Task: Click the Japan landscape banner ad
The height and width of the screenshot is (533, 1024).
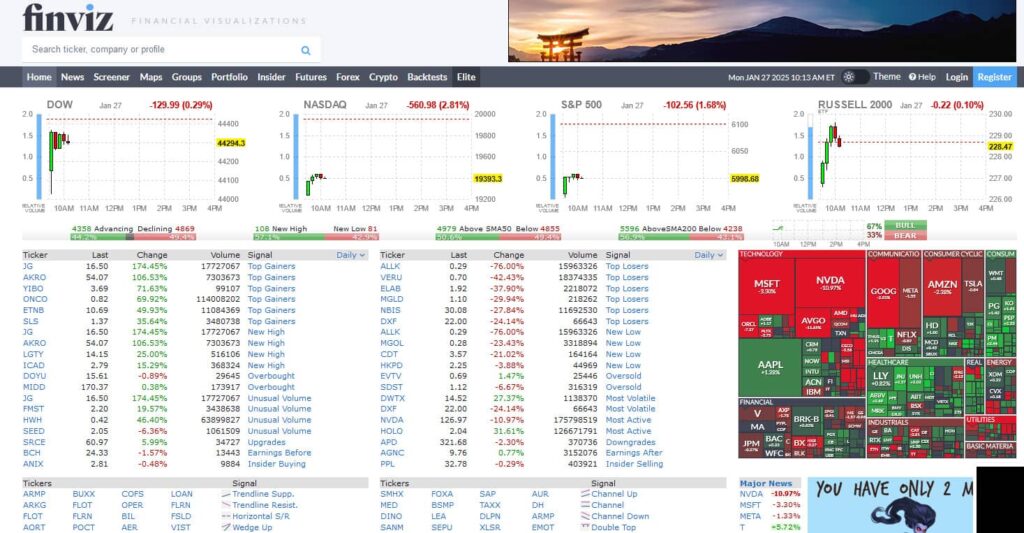Action: (761, 31)
